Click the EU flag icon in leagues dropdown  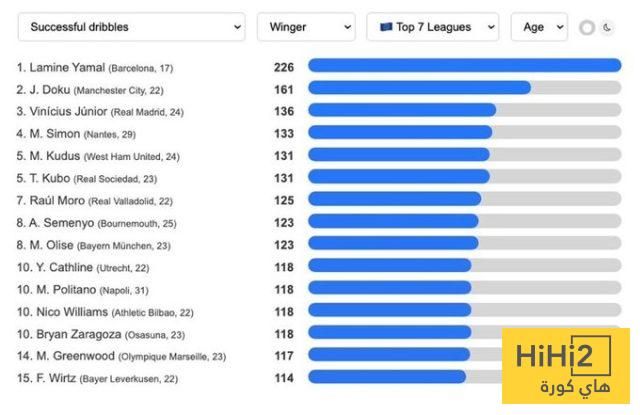pos(386,27)
